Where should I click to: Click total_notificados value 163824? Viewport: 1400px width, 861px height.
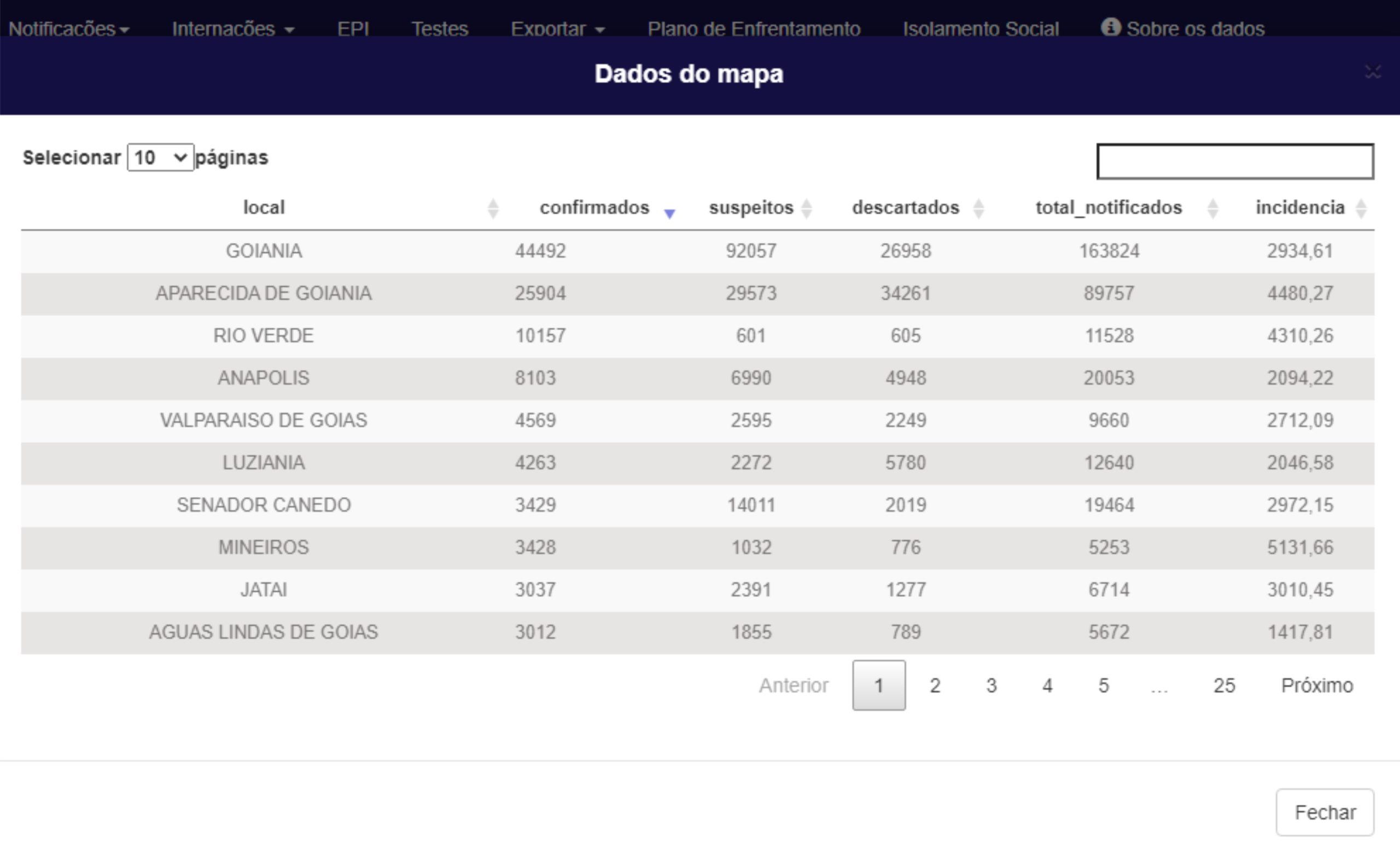pos(1109,251)
